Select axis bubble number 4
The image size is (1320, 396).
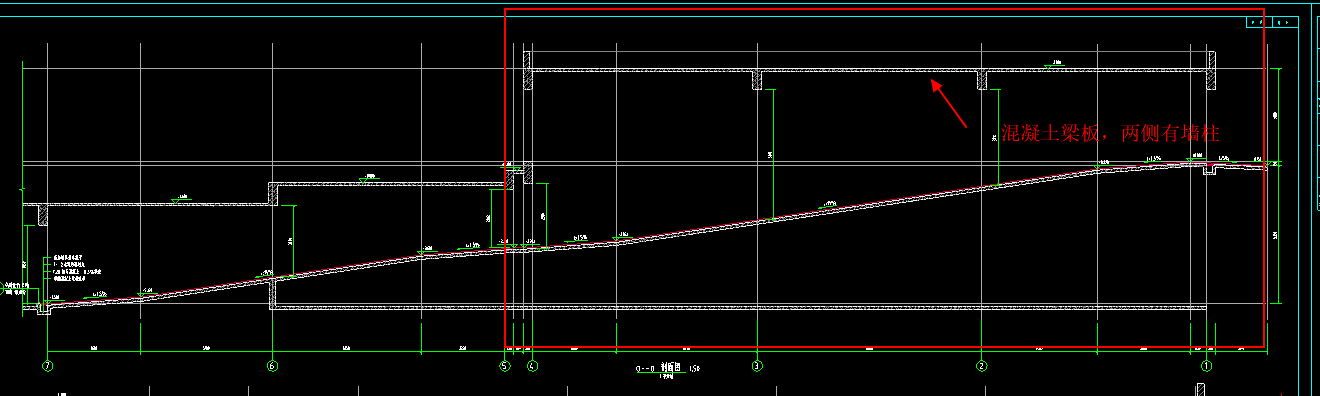coord(533,366)
